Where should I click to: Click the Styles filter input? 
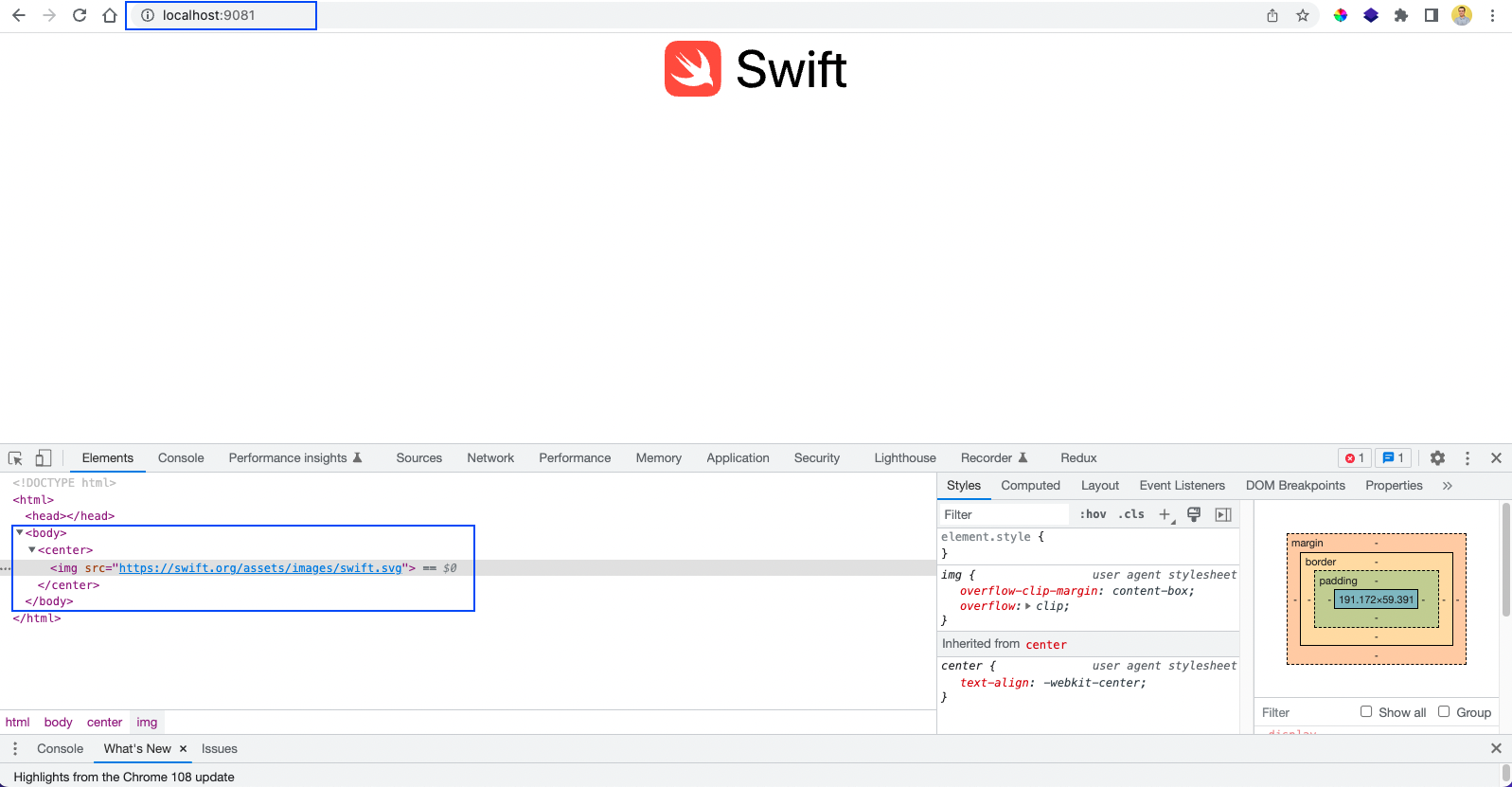click(x=1004, y=515)
